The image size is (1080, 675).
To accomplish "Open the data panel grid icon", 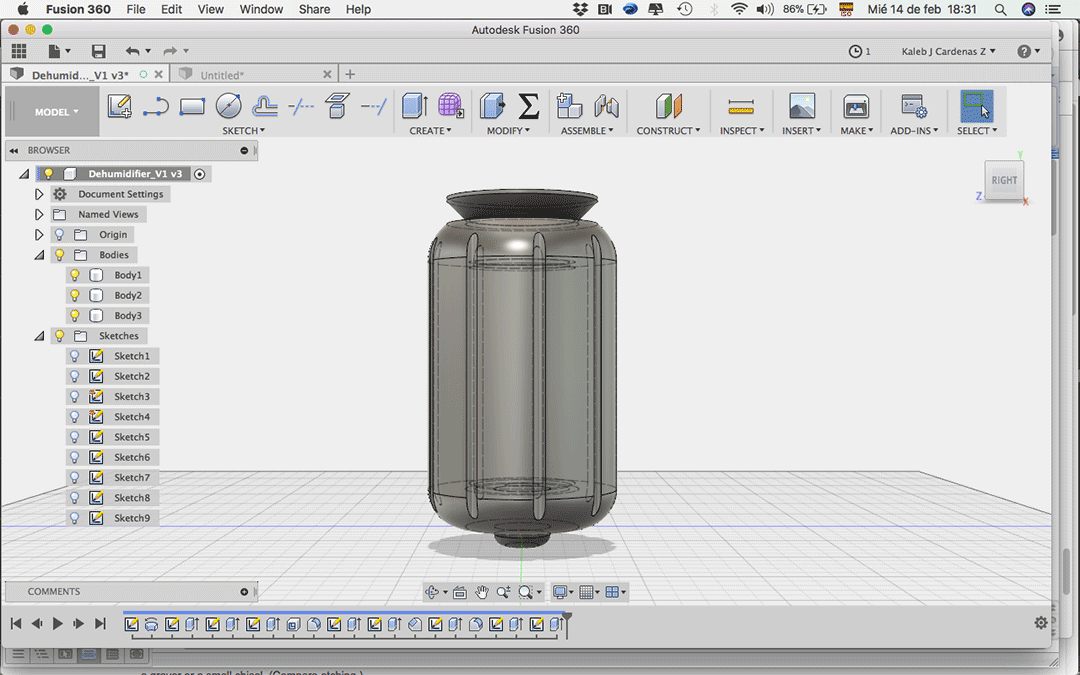I will click(x=19, y=51).
